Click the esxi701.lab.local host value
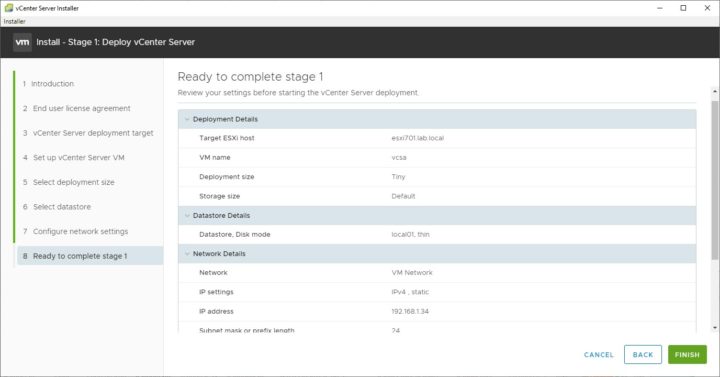Image resolution: width=720 pixels, height=377 pixels. coord(417,138)
